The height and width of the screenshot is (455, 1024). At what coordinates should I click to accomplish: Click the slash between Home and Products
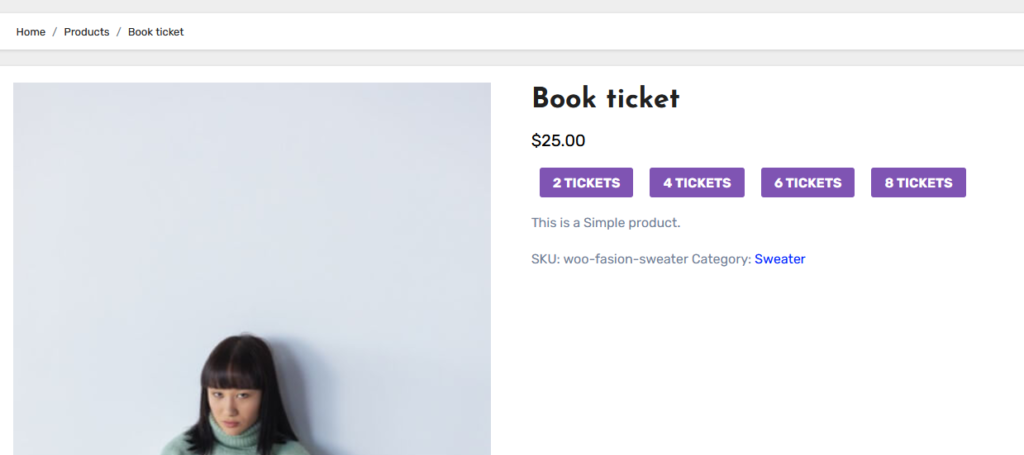55,32
